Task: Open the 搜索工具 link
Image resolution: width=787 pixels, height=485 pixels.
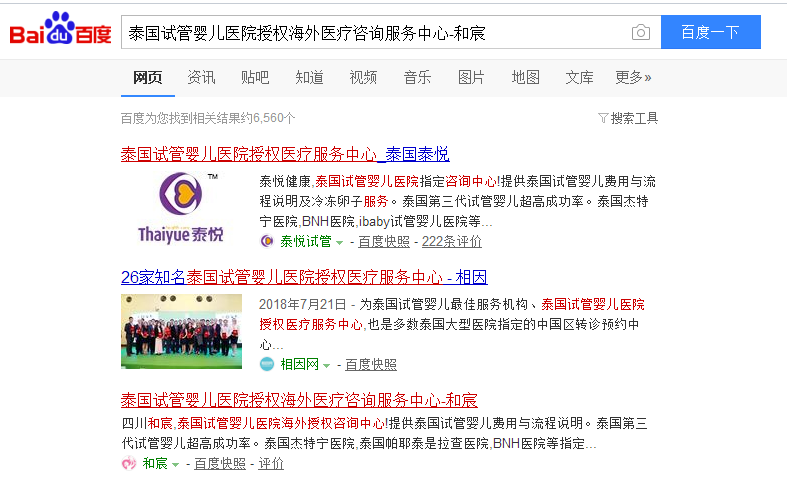Action: pos(634,118)
